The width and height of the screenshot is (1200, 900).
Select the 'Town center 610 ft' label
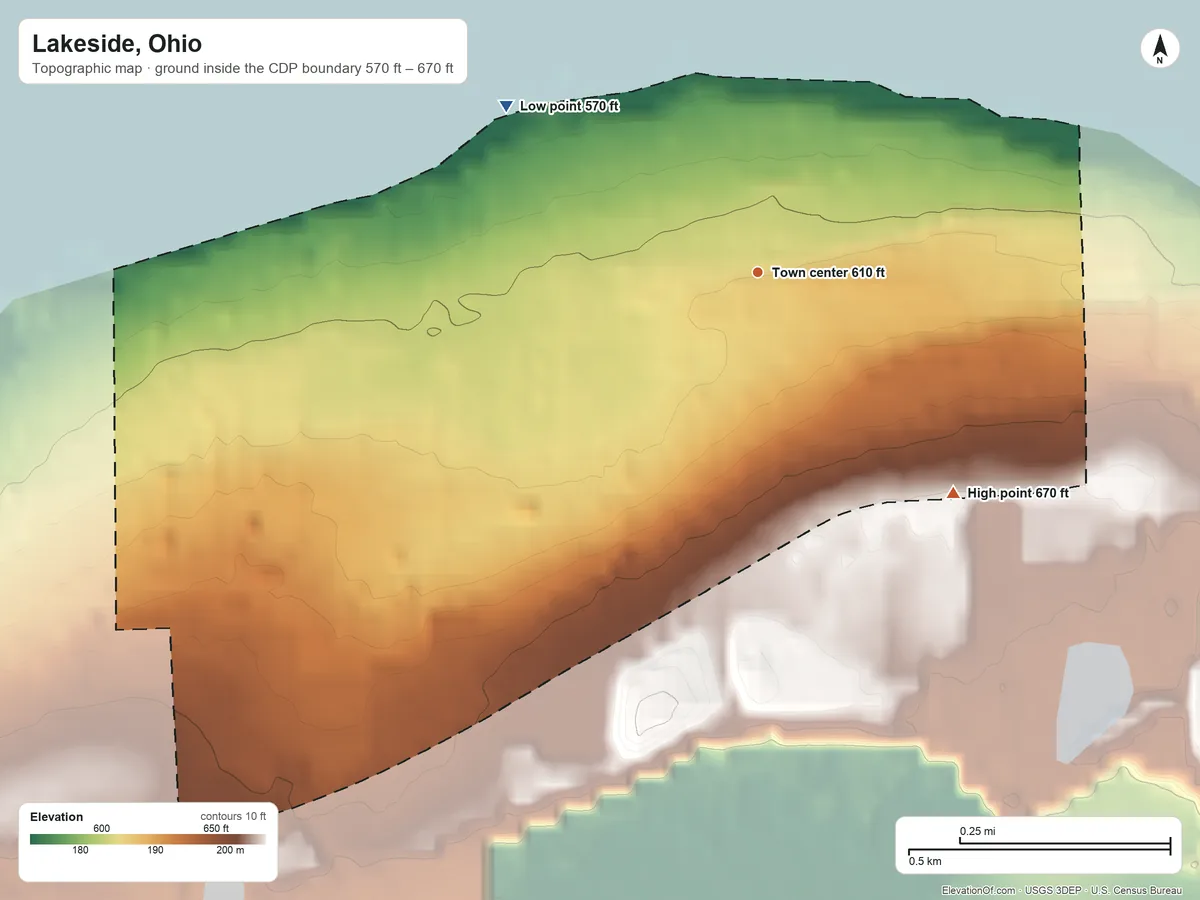coord(828,273)
